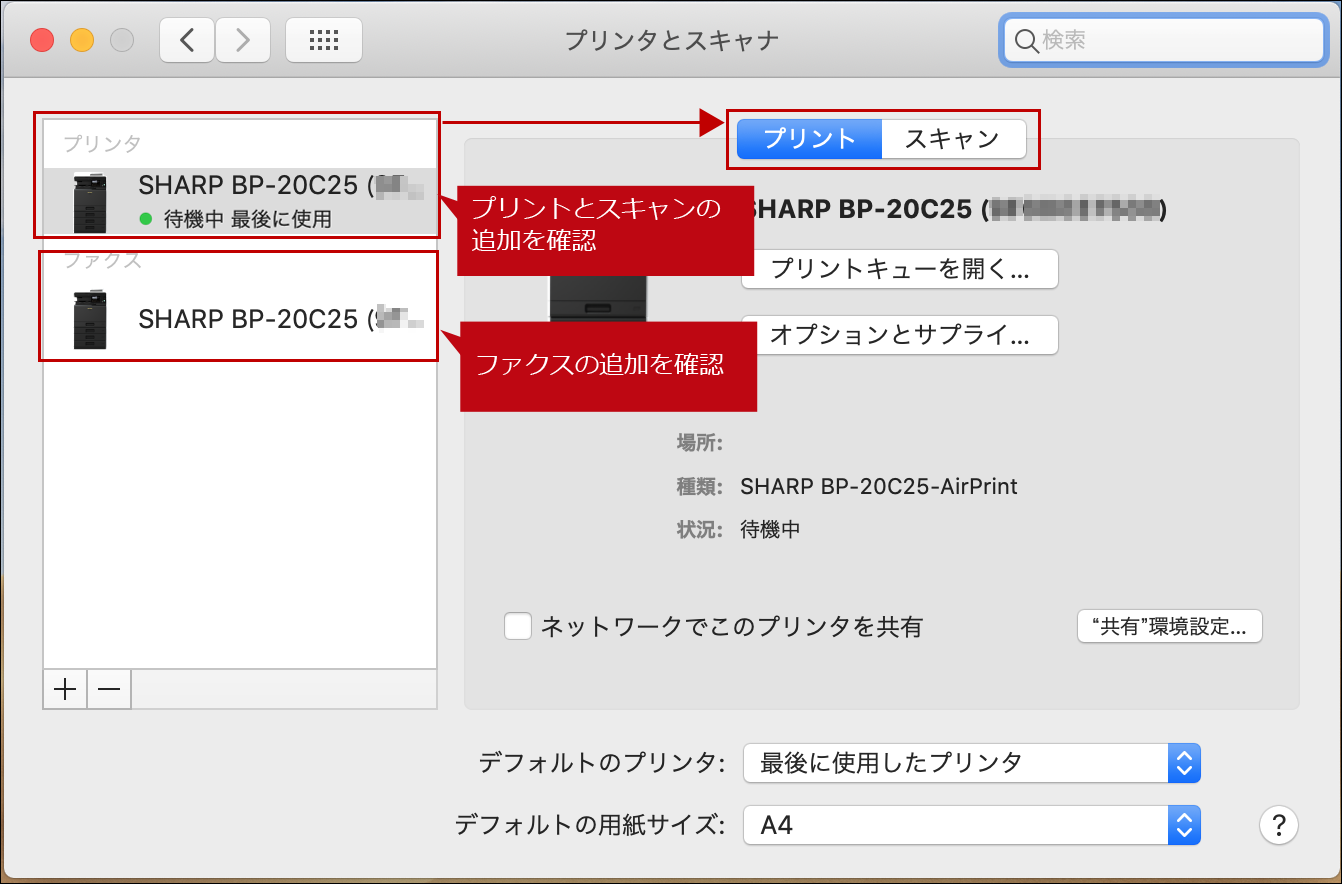Go forward with the right chevron button
1342x884 pixels.
[x=243, y=40]
